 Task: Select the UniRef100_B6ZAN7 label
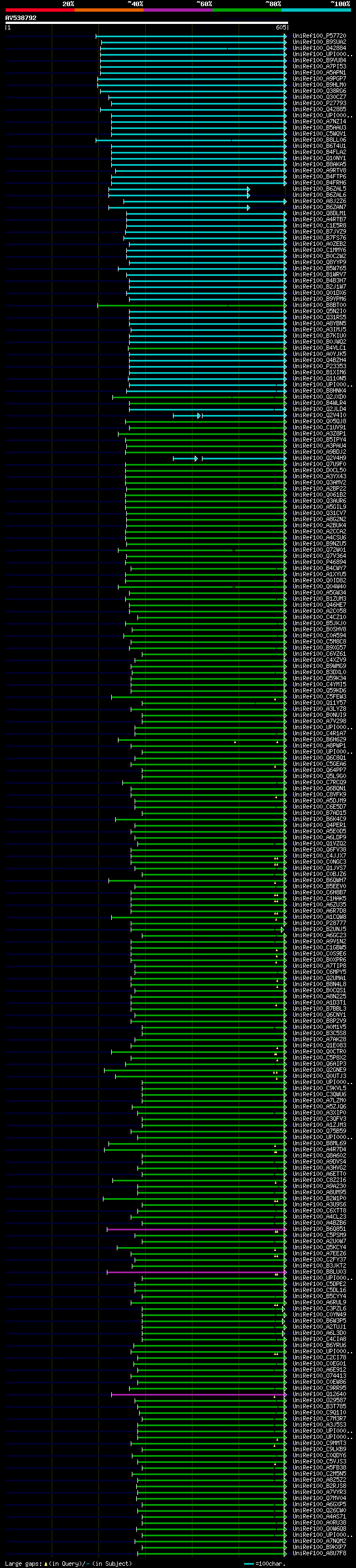coord(319,207)
